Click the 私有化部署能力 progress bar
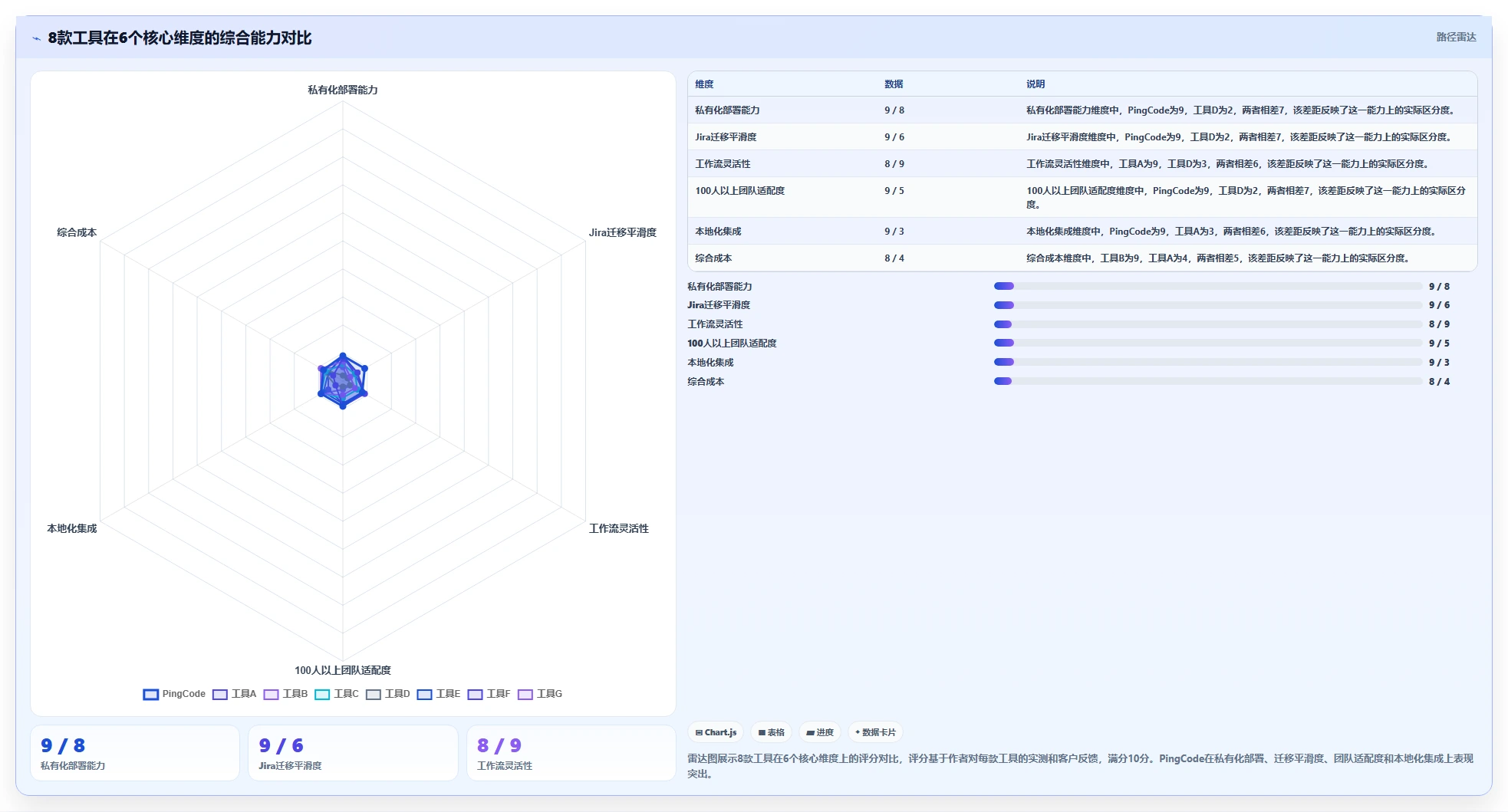The height and width of the screenshot is (812, 1508). point(1208,286)
